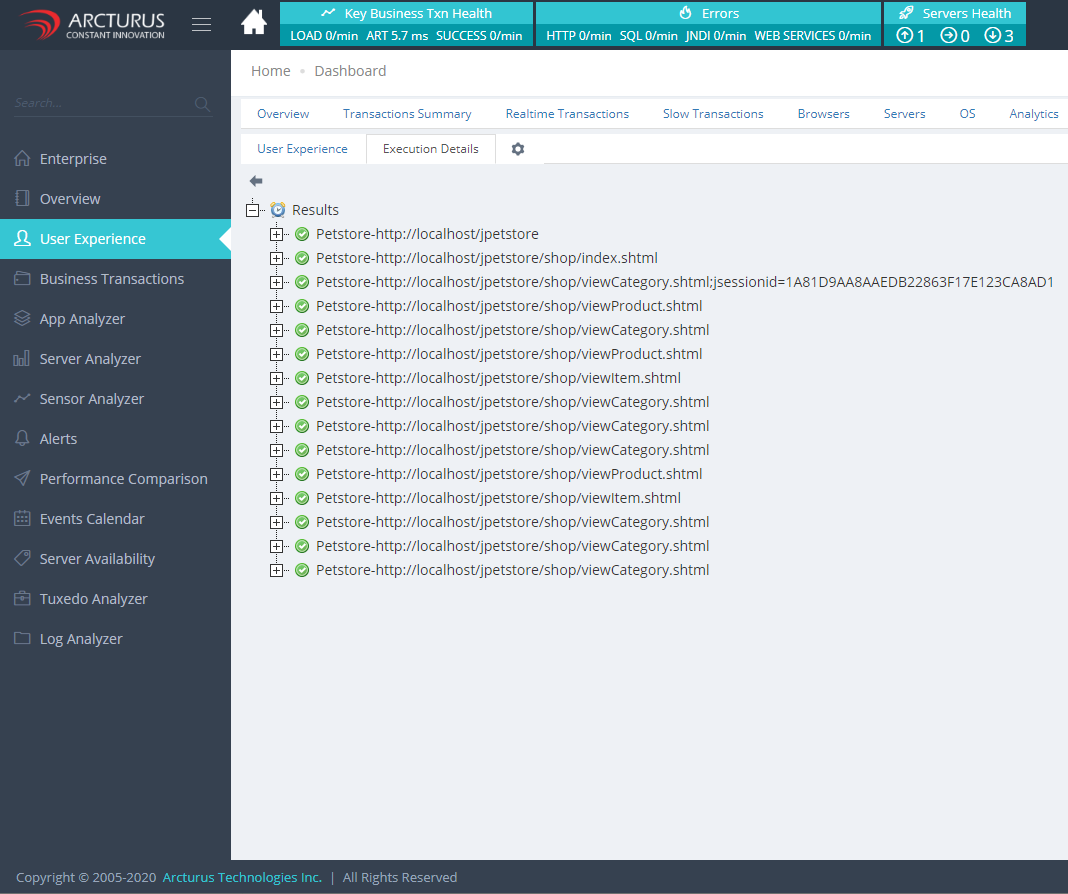Click the Events Calendar icon in sidebar
The image size is (1068, 894).
[22, 519]
